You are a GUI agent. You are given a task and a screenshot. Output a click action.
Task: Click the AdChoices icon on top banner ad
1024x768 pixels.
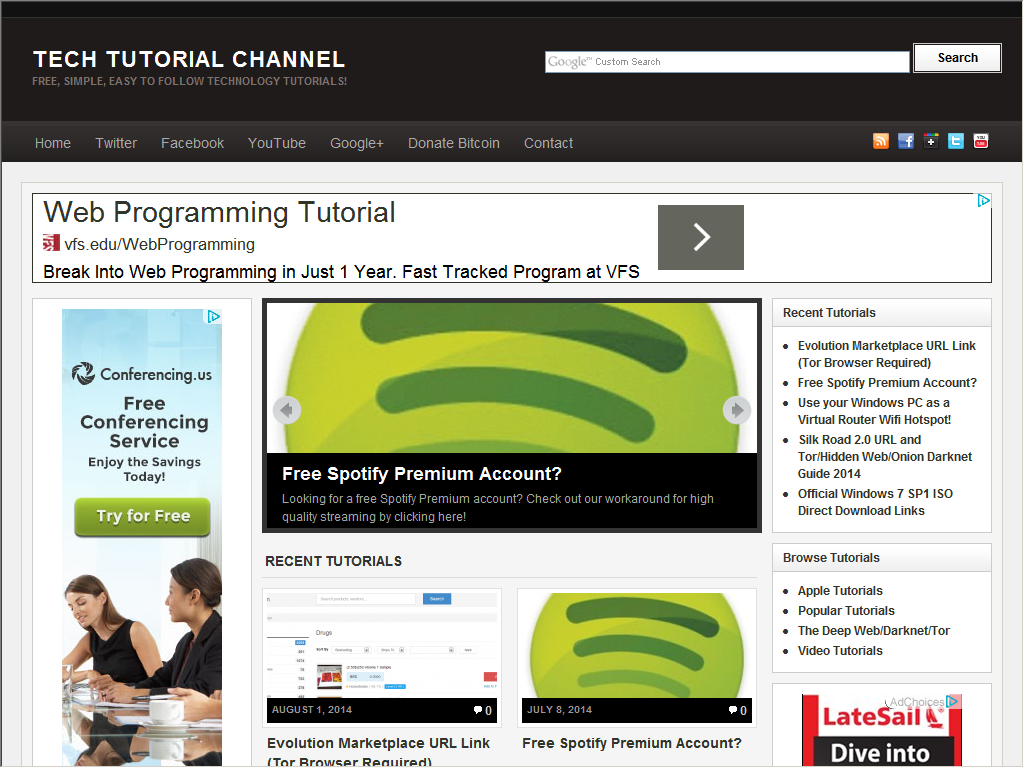pyautogui.click(x=984, y=200)
